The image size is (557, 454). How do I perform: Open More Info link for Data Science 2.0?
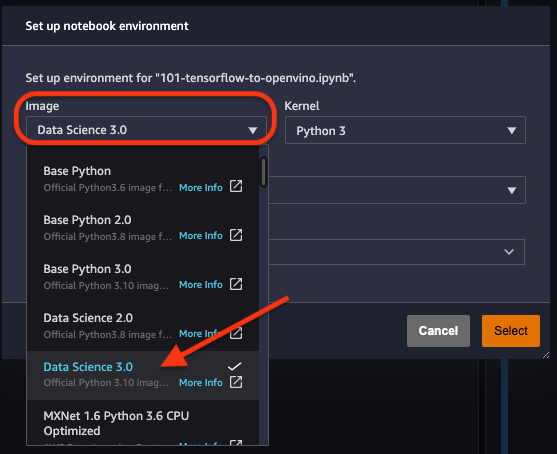[201, 334]
